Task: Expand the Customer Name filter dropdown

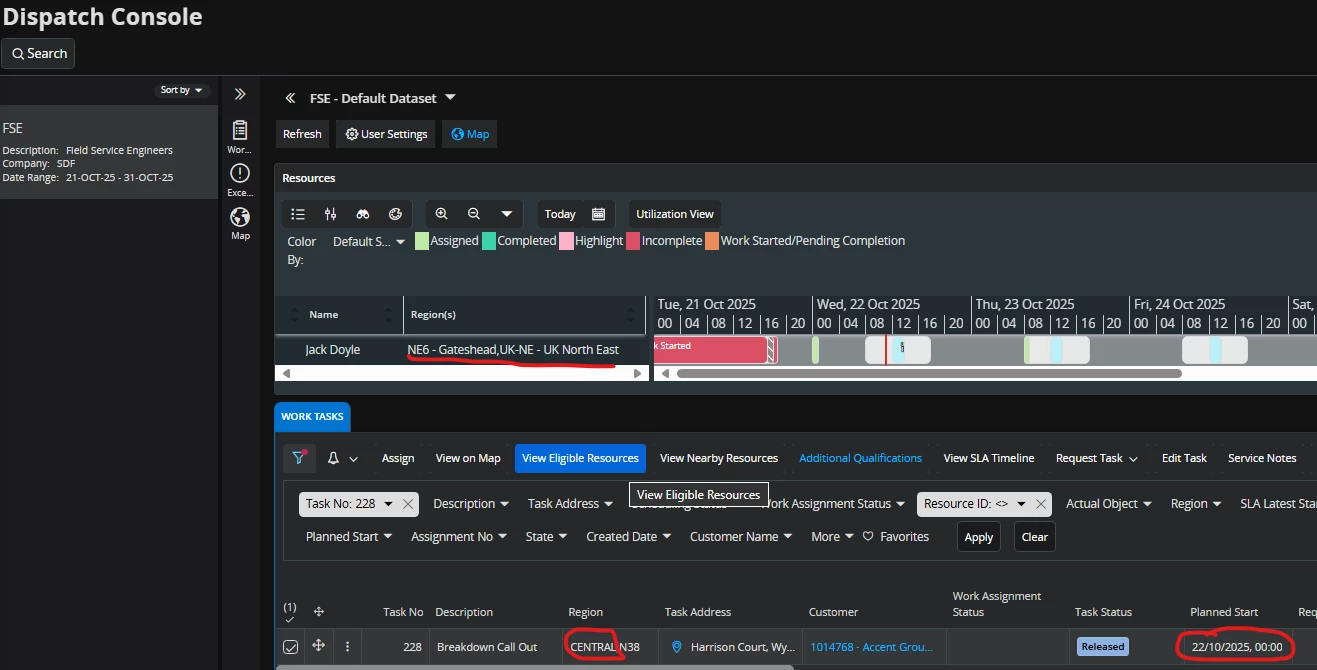Action: tap(741, 537)
